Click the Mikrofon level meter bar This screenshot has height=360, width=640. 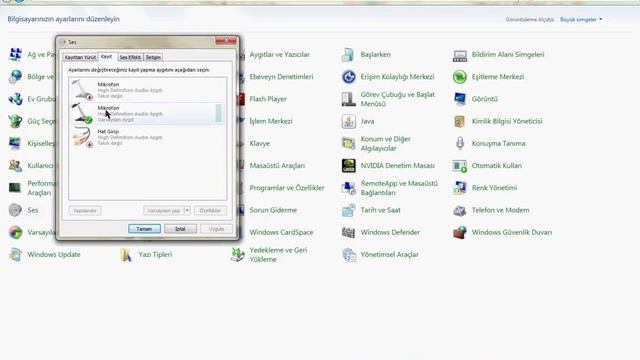(219, 113)
